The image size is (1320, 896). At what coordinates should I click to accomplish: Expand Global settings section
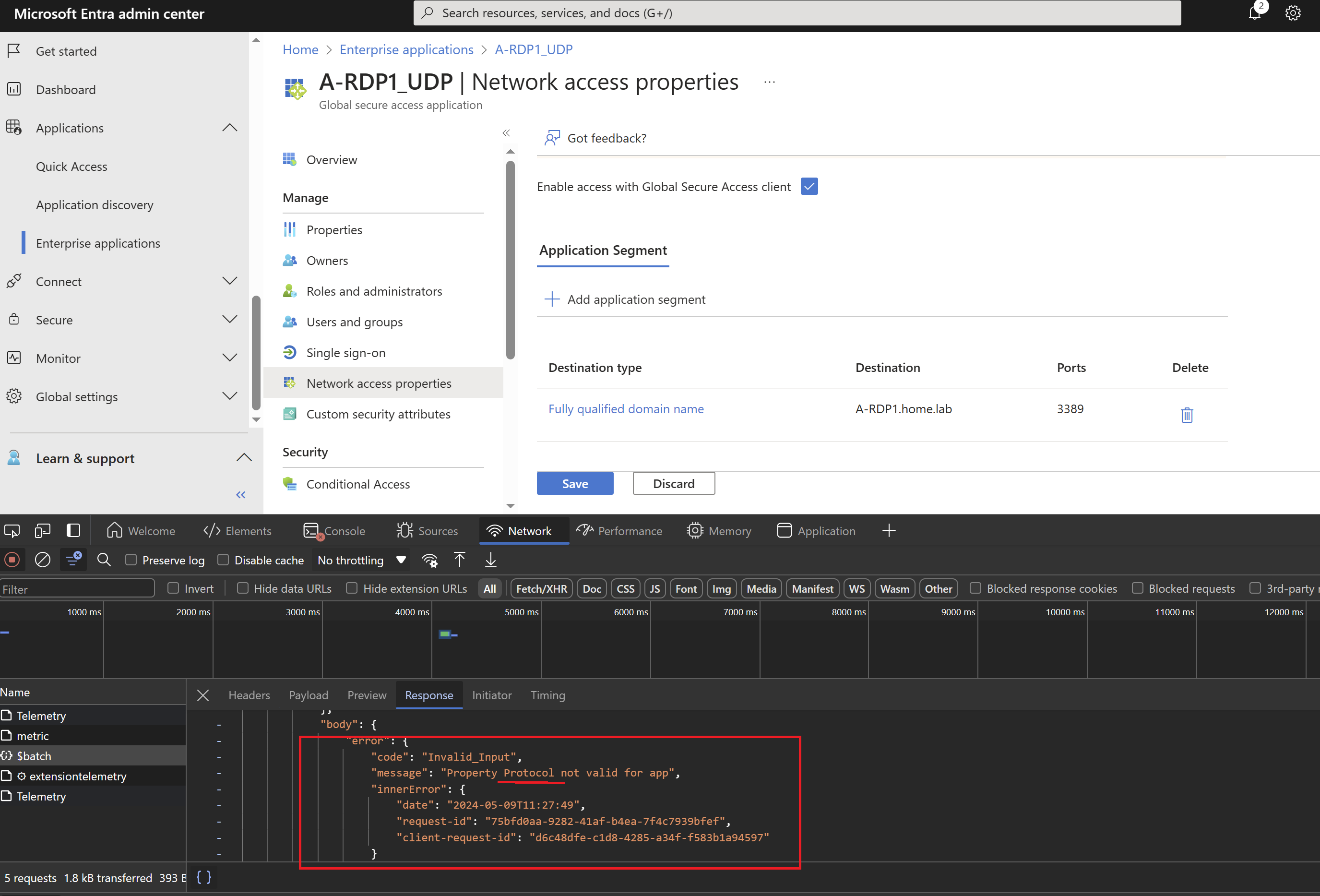229,396
